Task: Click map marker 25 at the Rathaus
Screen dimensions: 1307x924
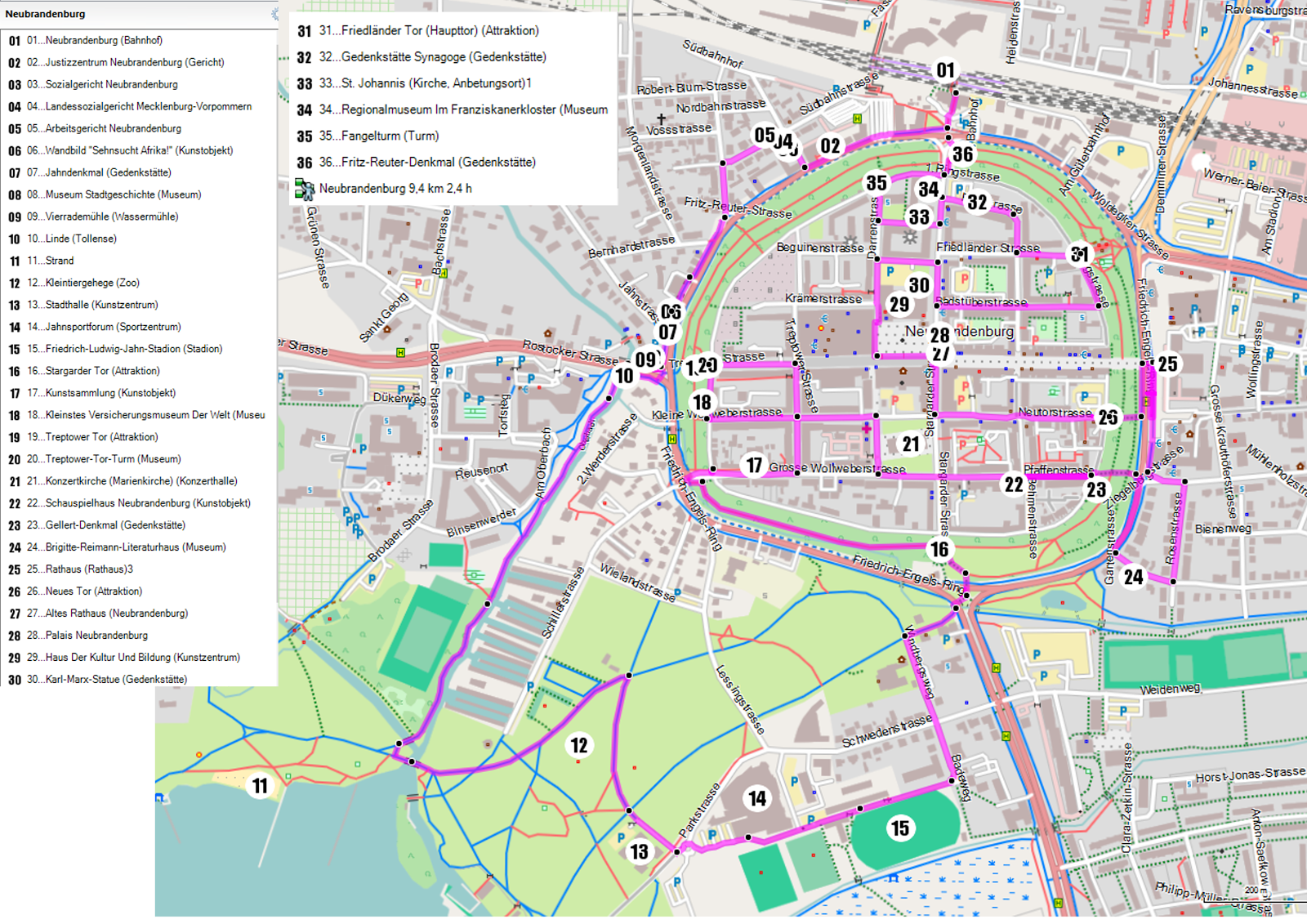Action: click(1167, 364)
